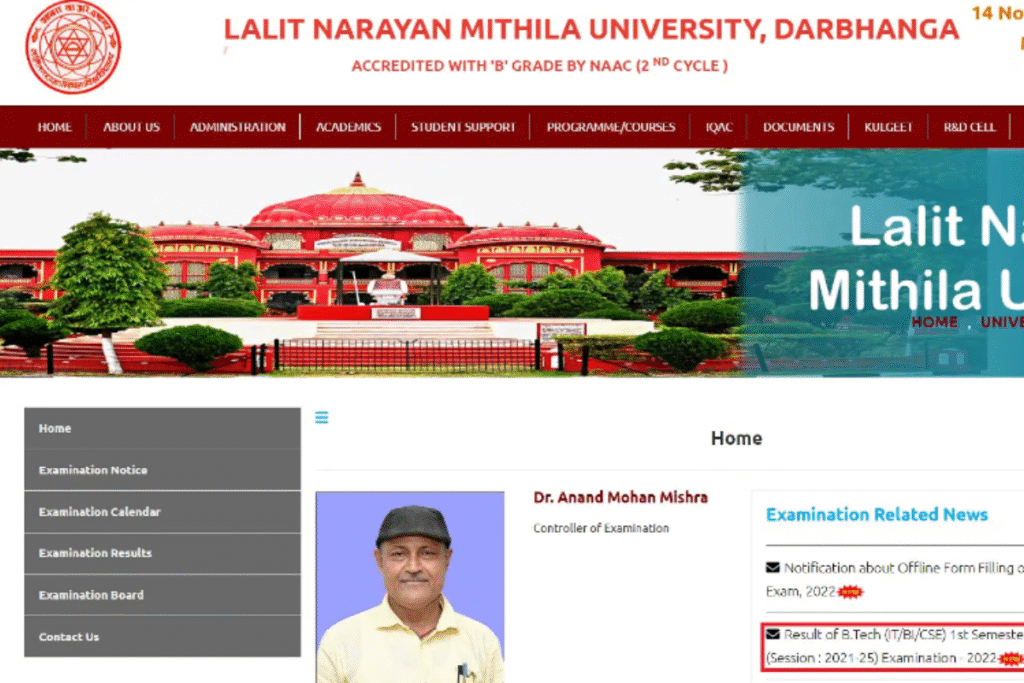Image resolution: width=1024 pixels, height=683 pixels.
Task: Open the IQAC menu item
Action: 718,127
